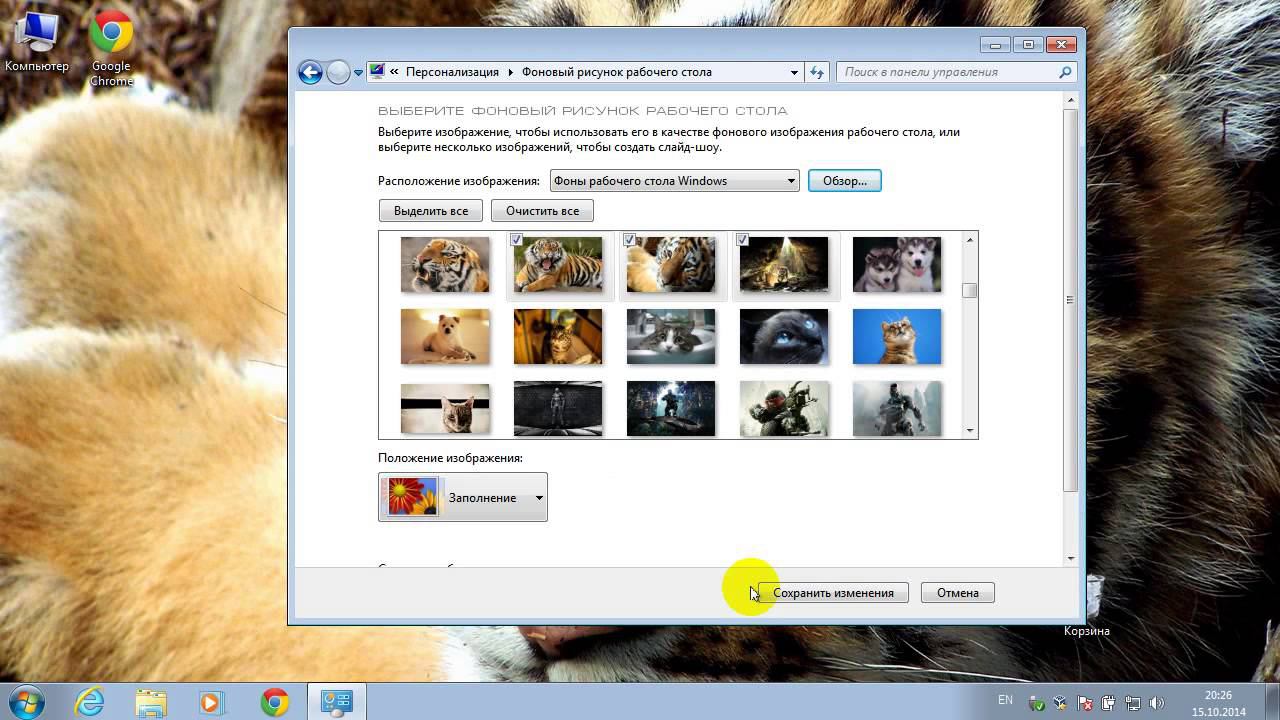
Task: Click the VirtualBox tray icon
Action: (x=1062, y=703)
